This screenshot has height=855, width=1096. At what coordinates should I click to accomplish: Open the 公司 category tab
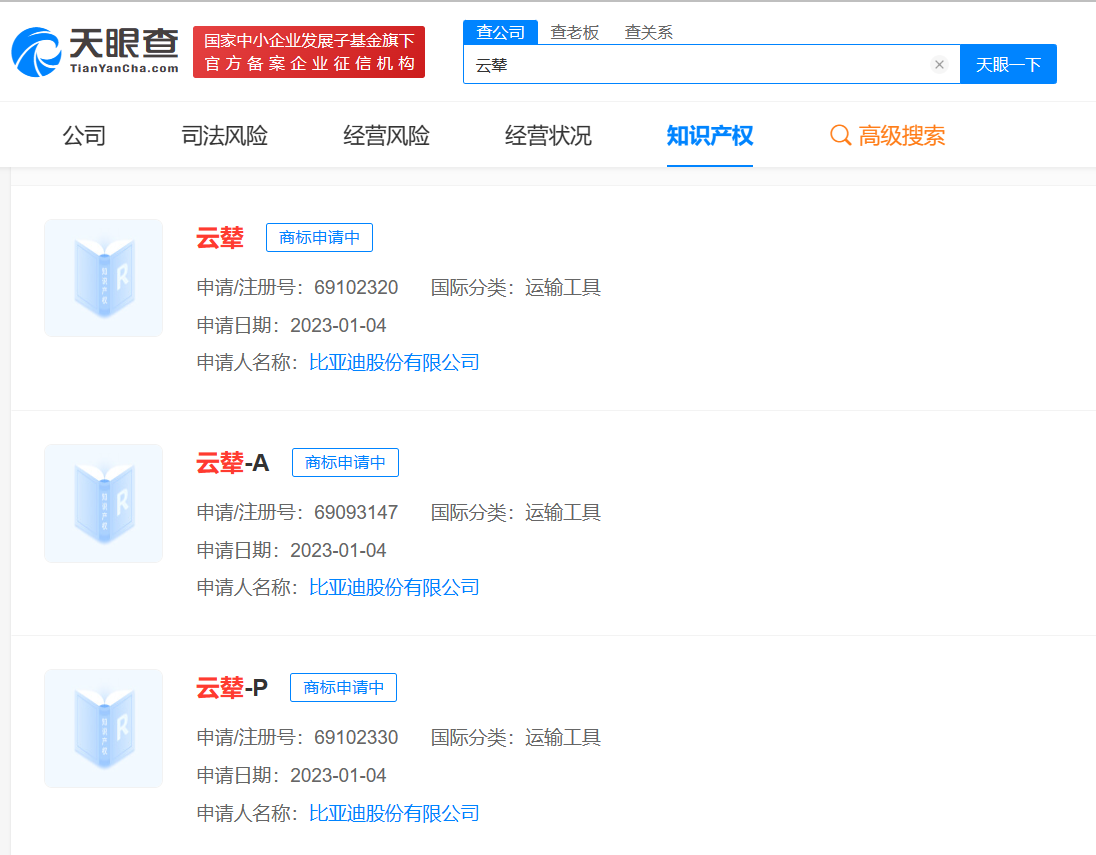coord(84,136)
